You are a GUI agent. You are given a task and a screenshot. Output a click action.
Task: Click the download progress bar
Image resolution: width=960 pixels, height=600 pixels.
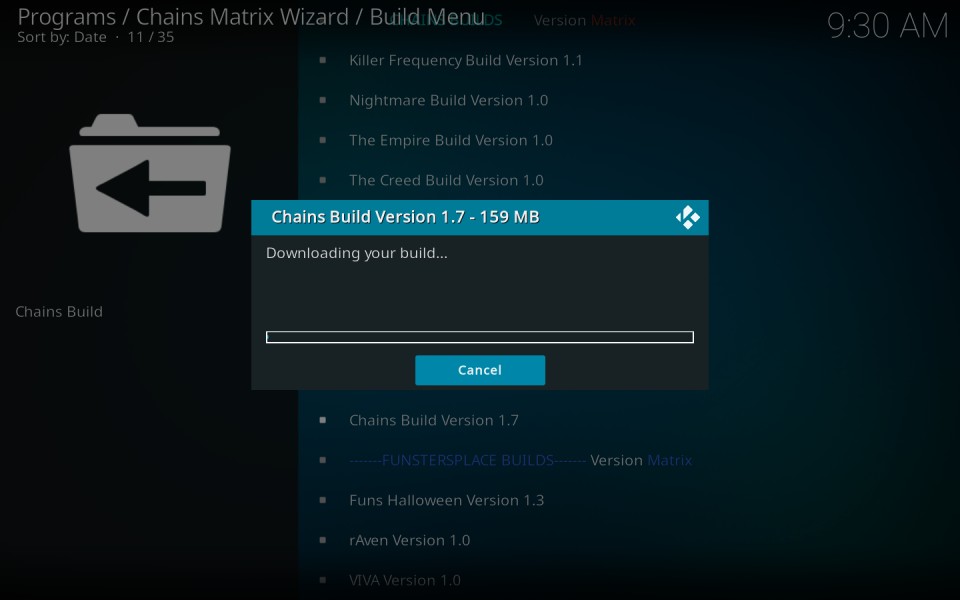click(x=480, y=337)
